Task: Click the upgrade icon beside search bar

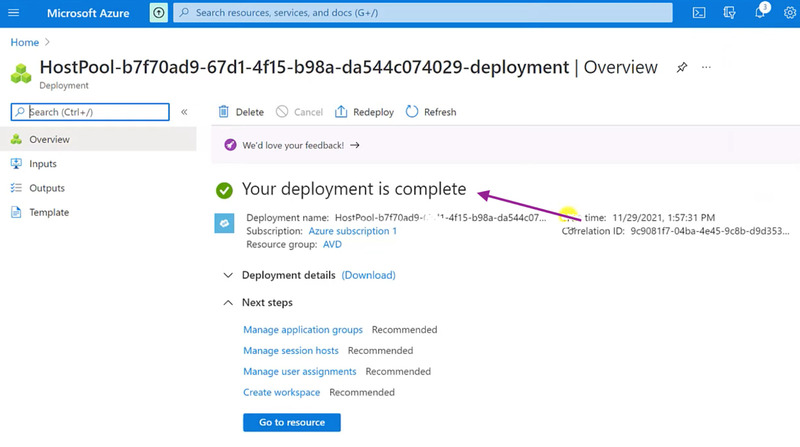Action: click(x=159, y=13)
